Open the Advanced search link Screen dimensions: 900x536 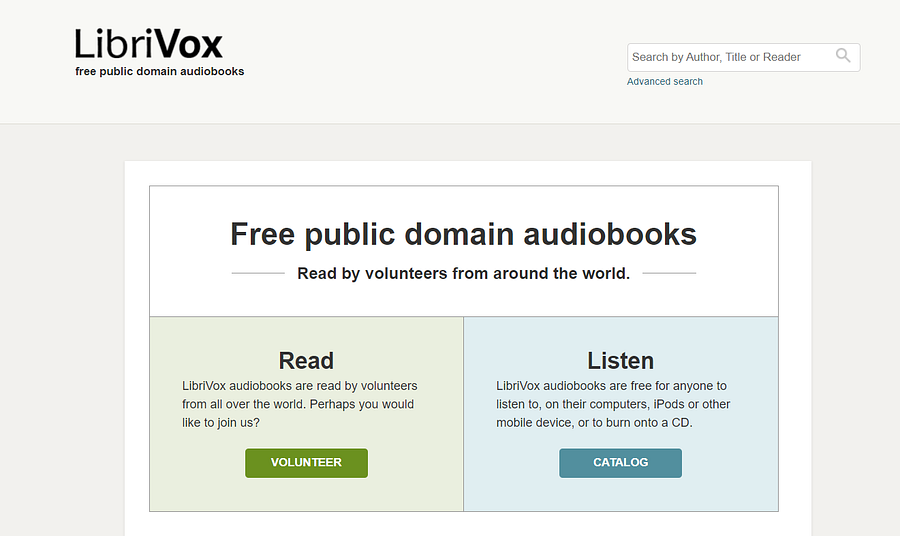point(665,81)
